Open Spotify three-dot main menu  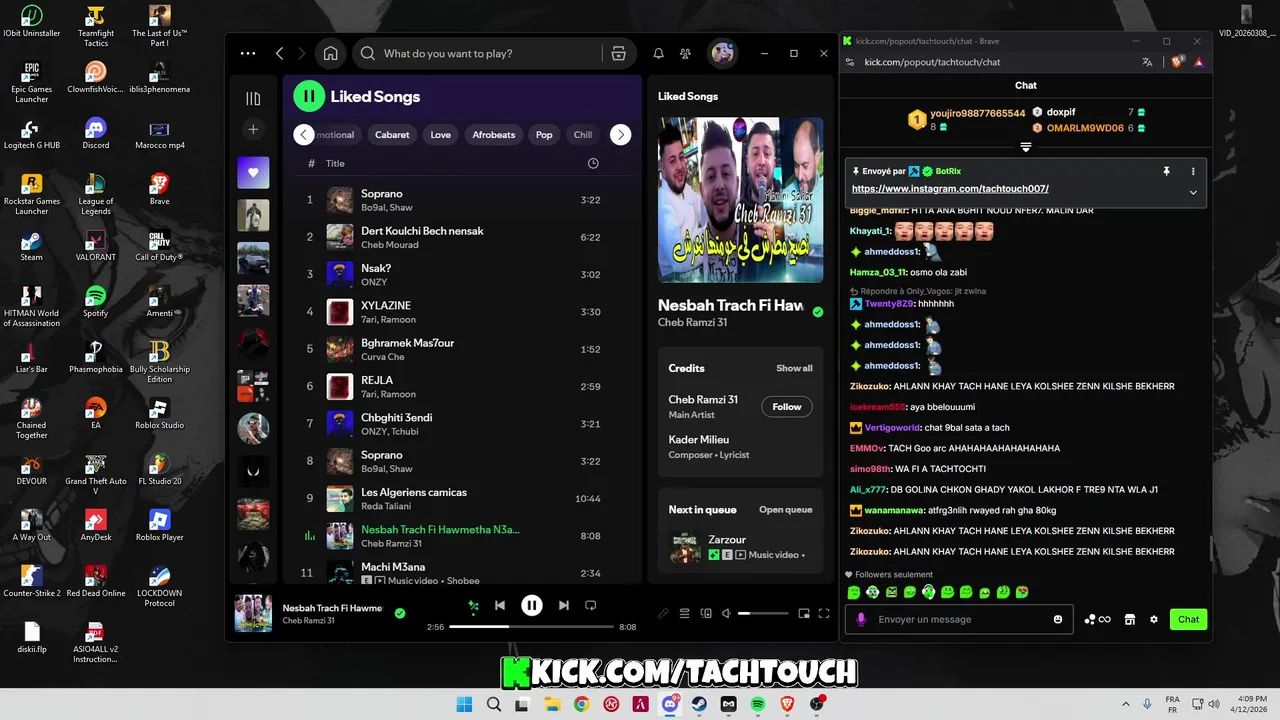248,54
